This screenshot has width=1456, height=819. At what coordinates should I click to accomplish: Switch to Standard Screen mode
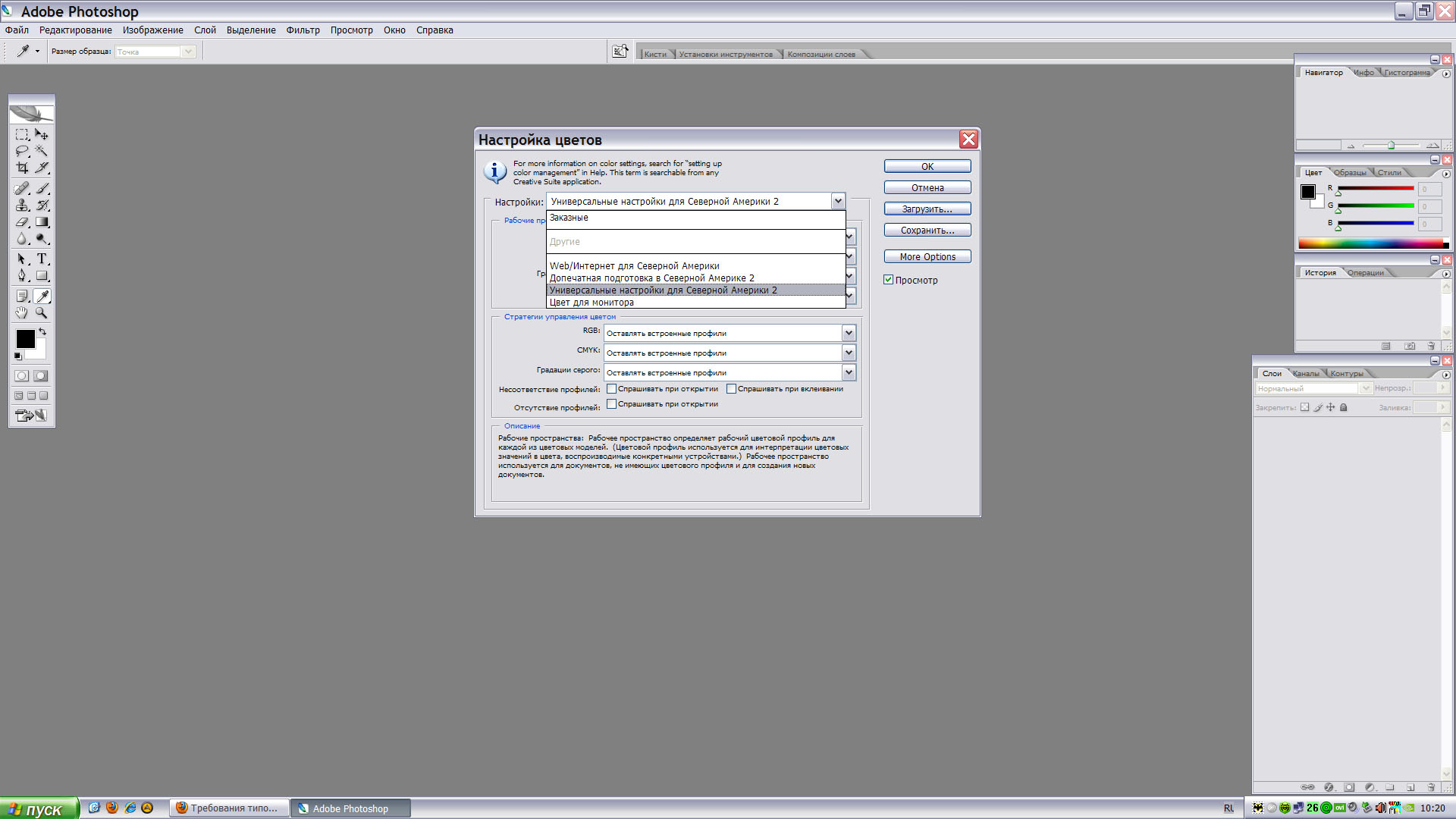point(19,396)
